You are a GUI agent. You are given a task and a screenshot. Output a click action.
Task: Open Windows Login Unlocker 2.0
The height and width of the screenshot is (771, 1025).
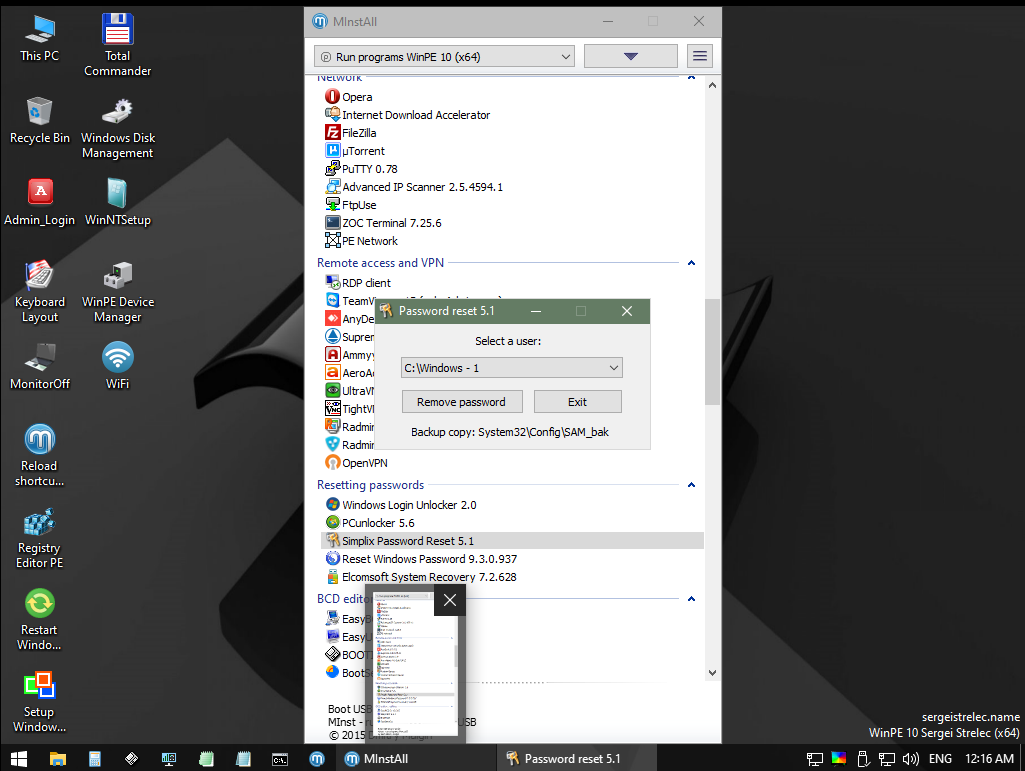click(x=401, y=505)
